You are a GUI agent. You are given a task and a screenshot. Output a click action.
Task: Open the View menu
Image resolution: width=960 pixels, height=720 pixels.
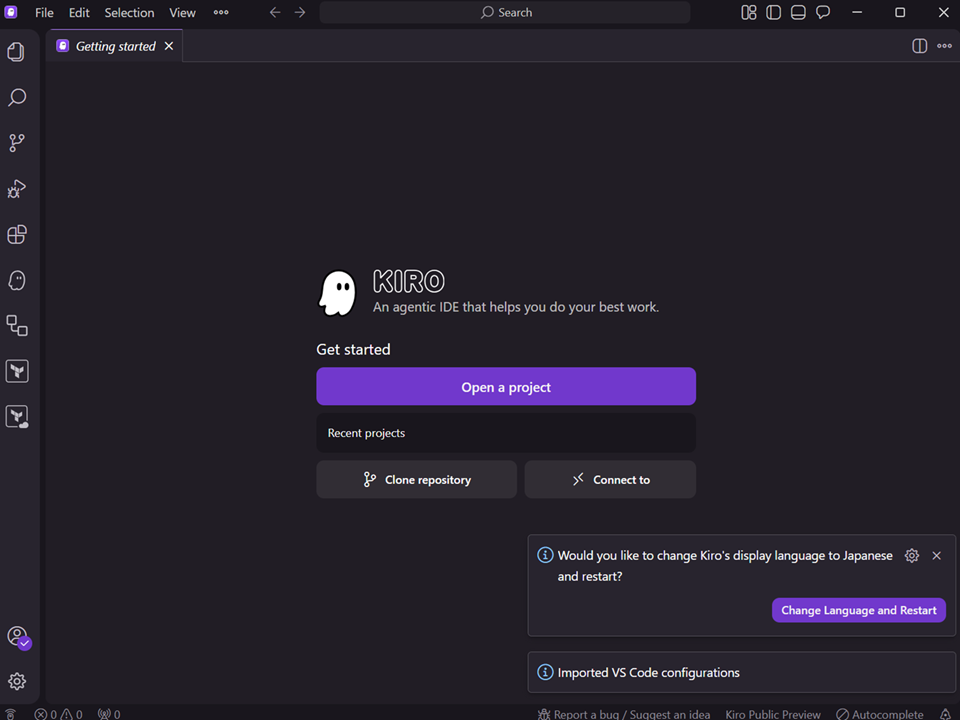click(182, 12)
